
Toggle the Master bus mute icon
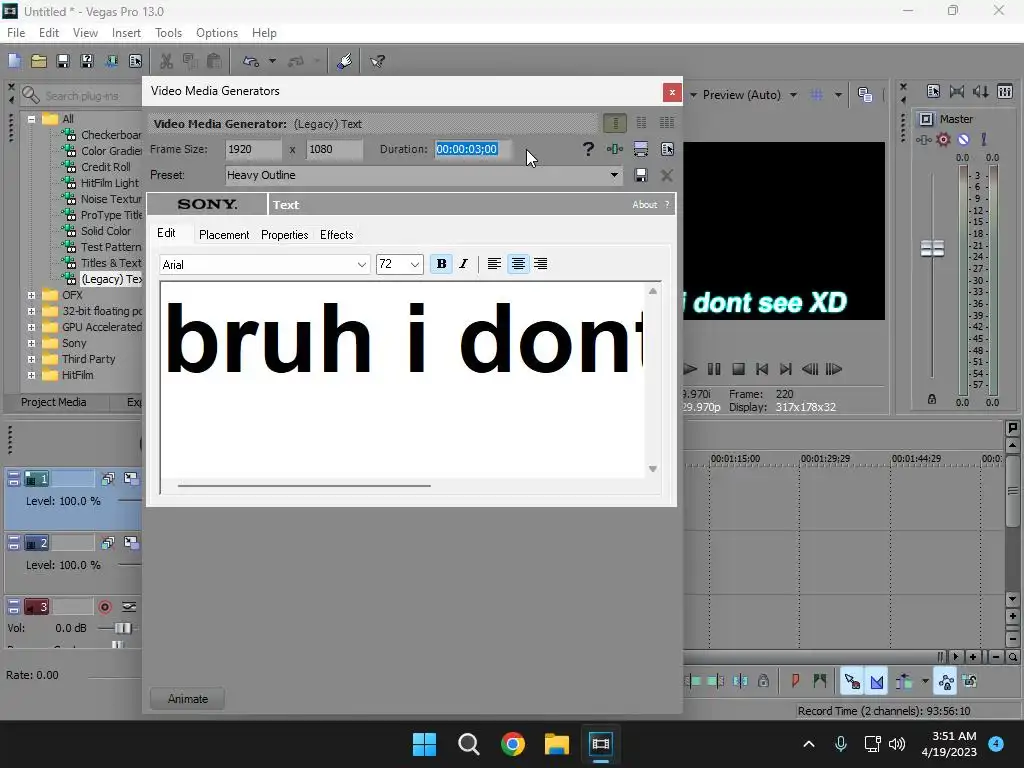point(963,139)
